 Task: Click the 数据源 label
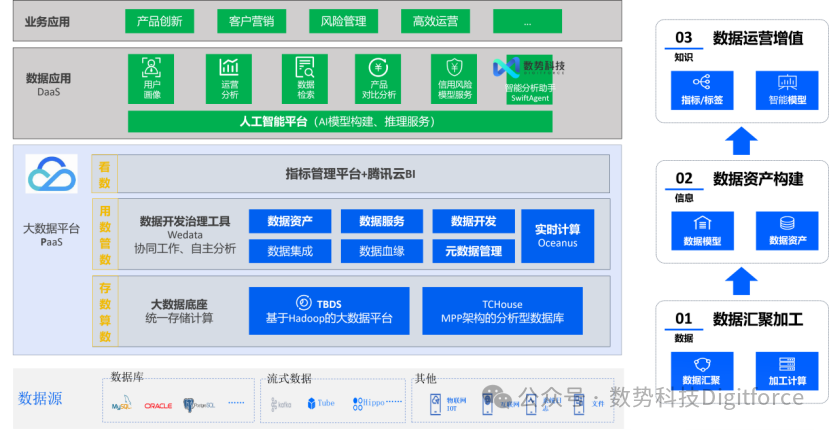(x=40, y=398)
